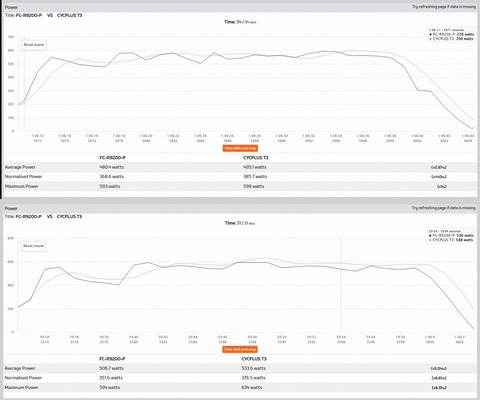This screenshot has width=480, height=400.
Task: Click the Maximum Power label in lower table
Action: coord(21,388)
